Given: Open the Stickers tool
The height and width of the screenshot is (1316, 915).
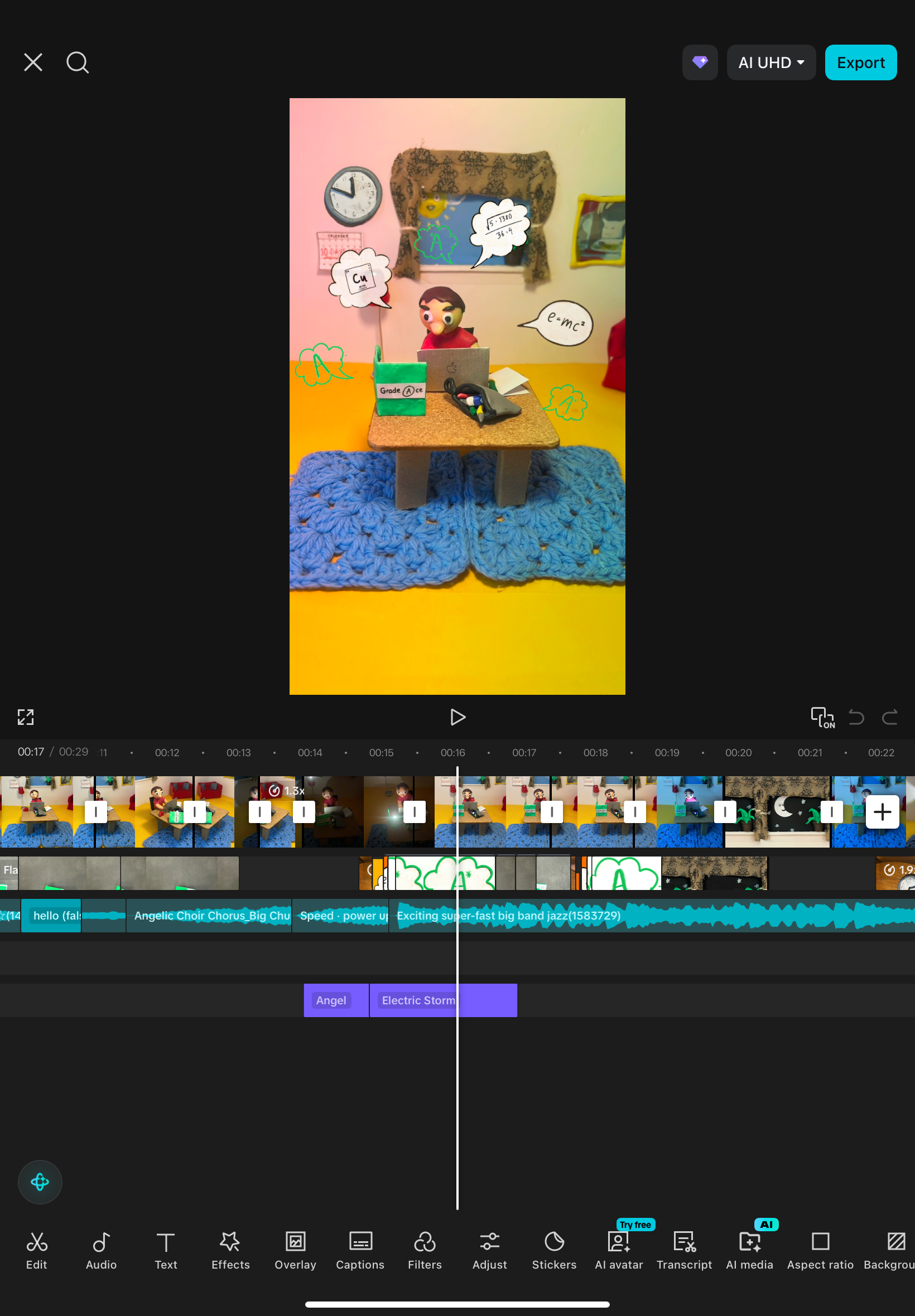Looking at the screenshot, I should [554, 1251].
